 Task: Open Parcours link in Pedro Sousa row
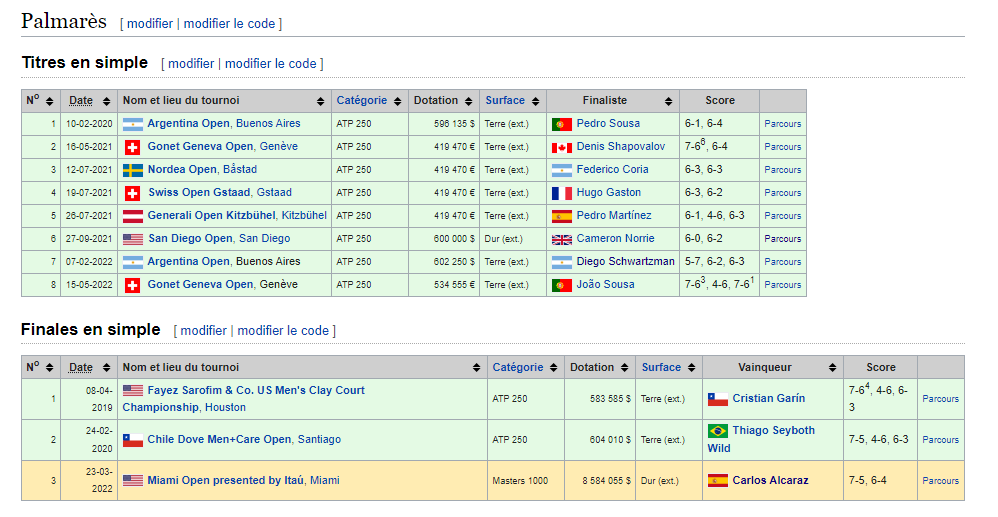pos(782,124)
